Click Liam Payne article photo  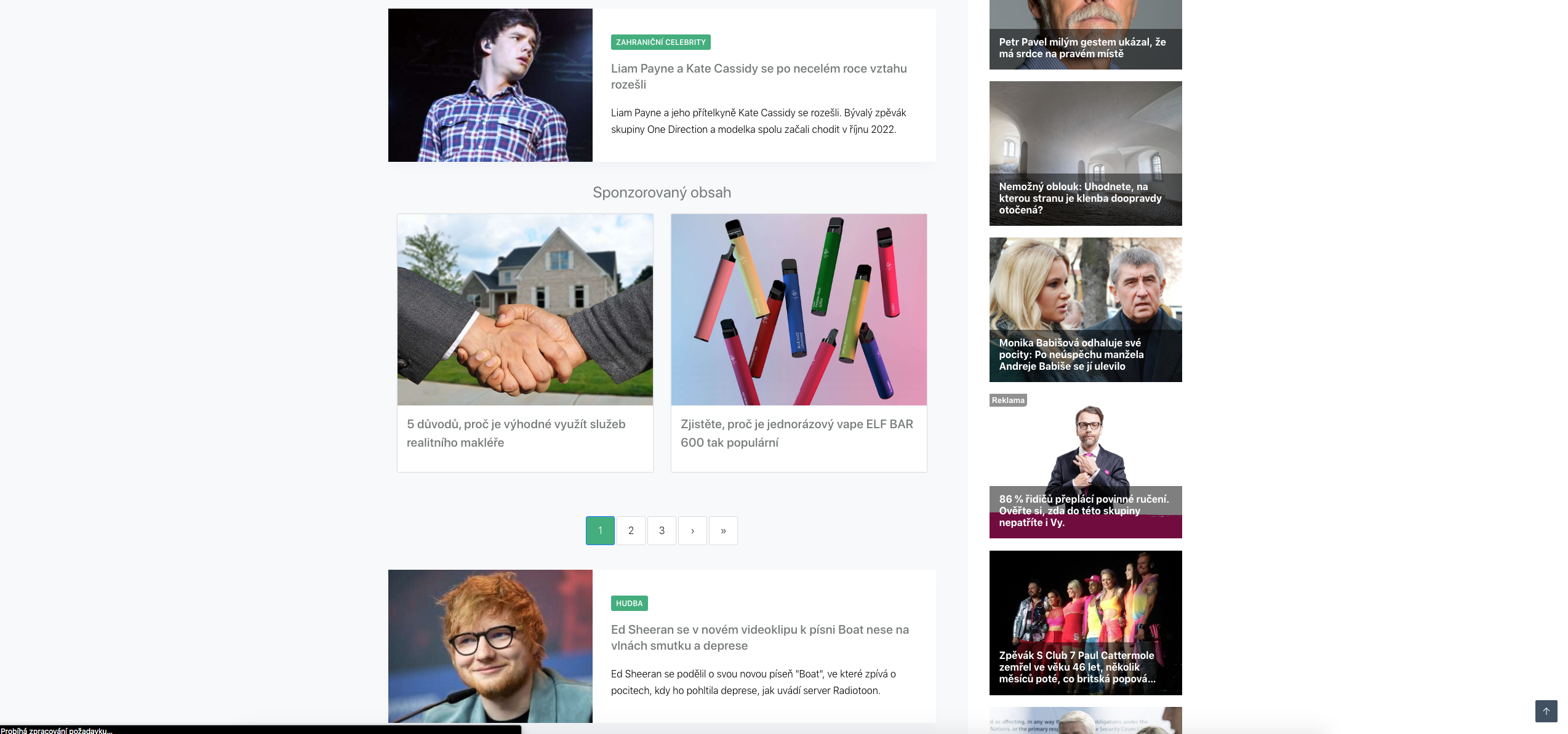click(490, 85)
